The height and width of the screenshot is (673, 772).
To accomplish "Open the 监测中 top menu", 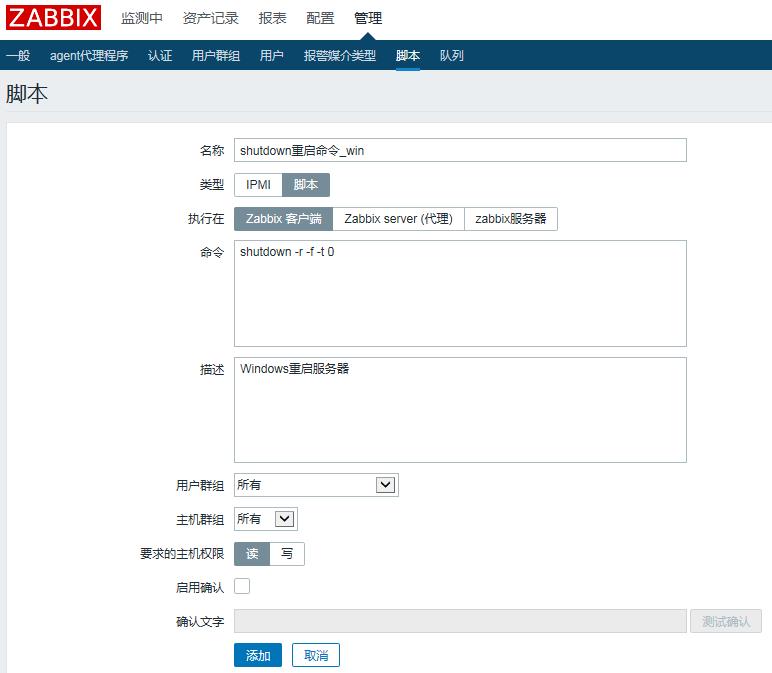I will (x=142, y=18).
